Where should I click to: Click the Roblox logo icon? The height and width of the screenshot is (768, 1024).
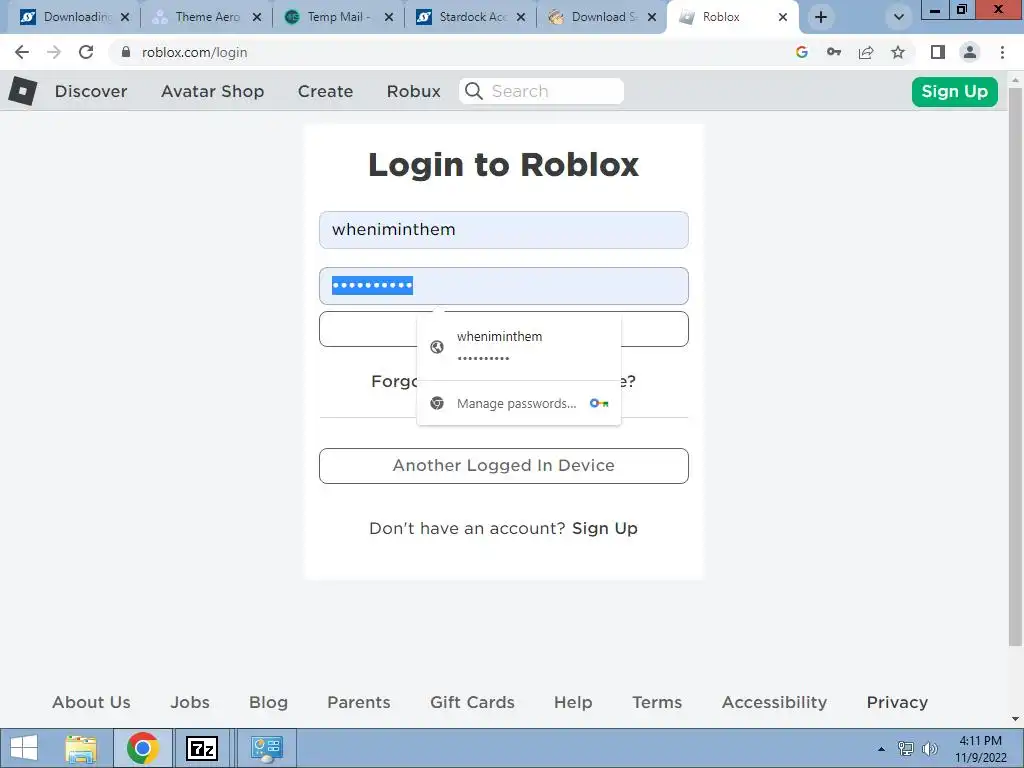pyautogui.click(x=23, y=91)
